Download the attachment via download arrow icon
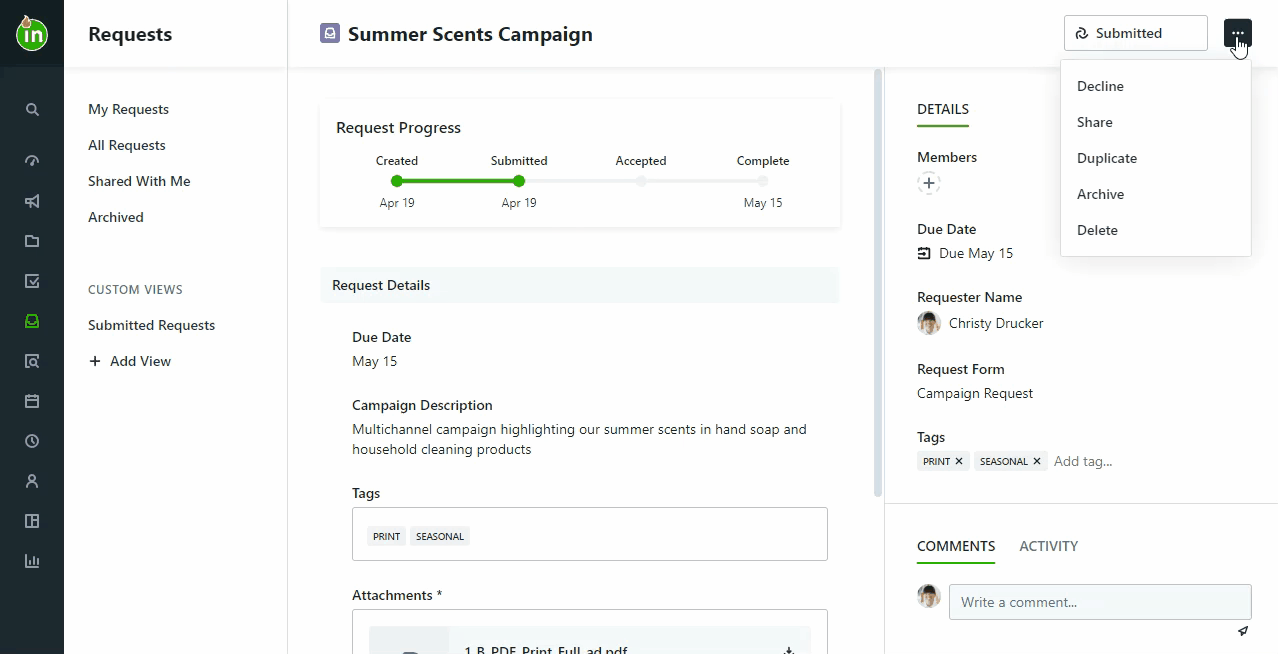This screenshot has width=1278, height=654. coord(788,650)
